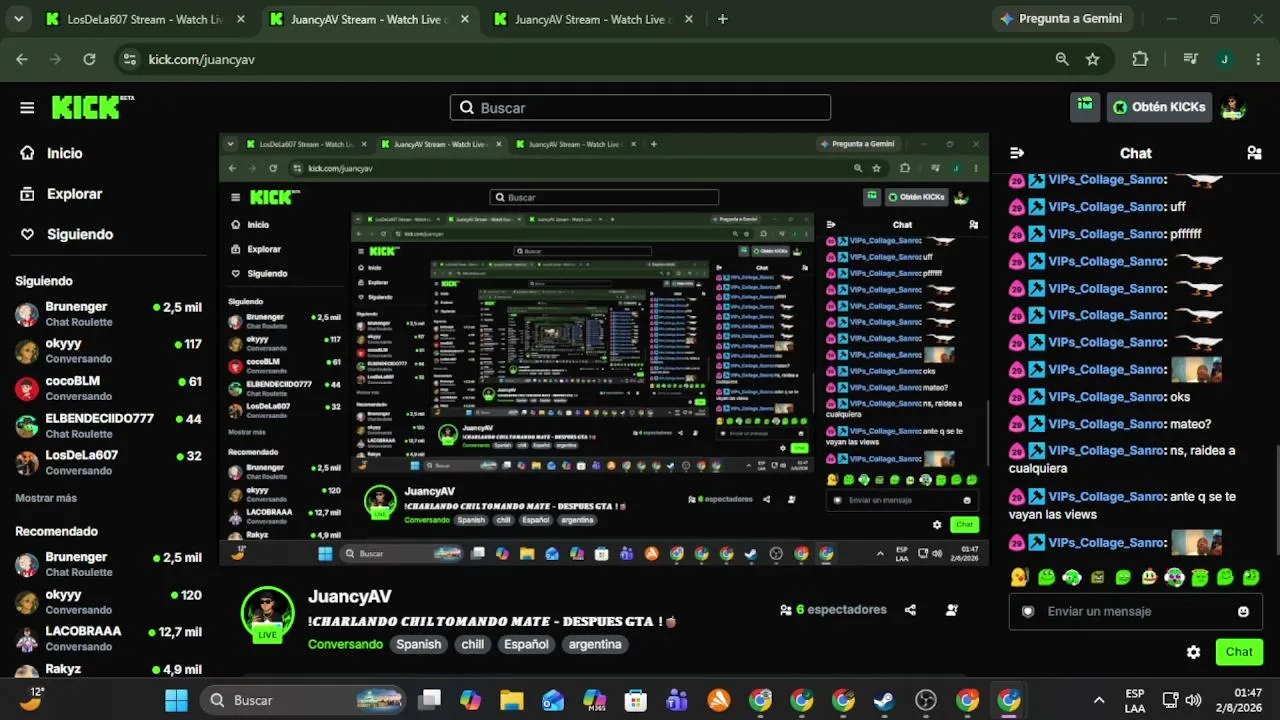
Task: Click the person icon beside the share icon
Action: [x=952, y=610]
